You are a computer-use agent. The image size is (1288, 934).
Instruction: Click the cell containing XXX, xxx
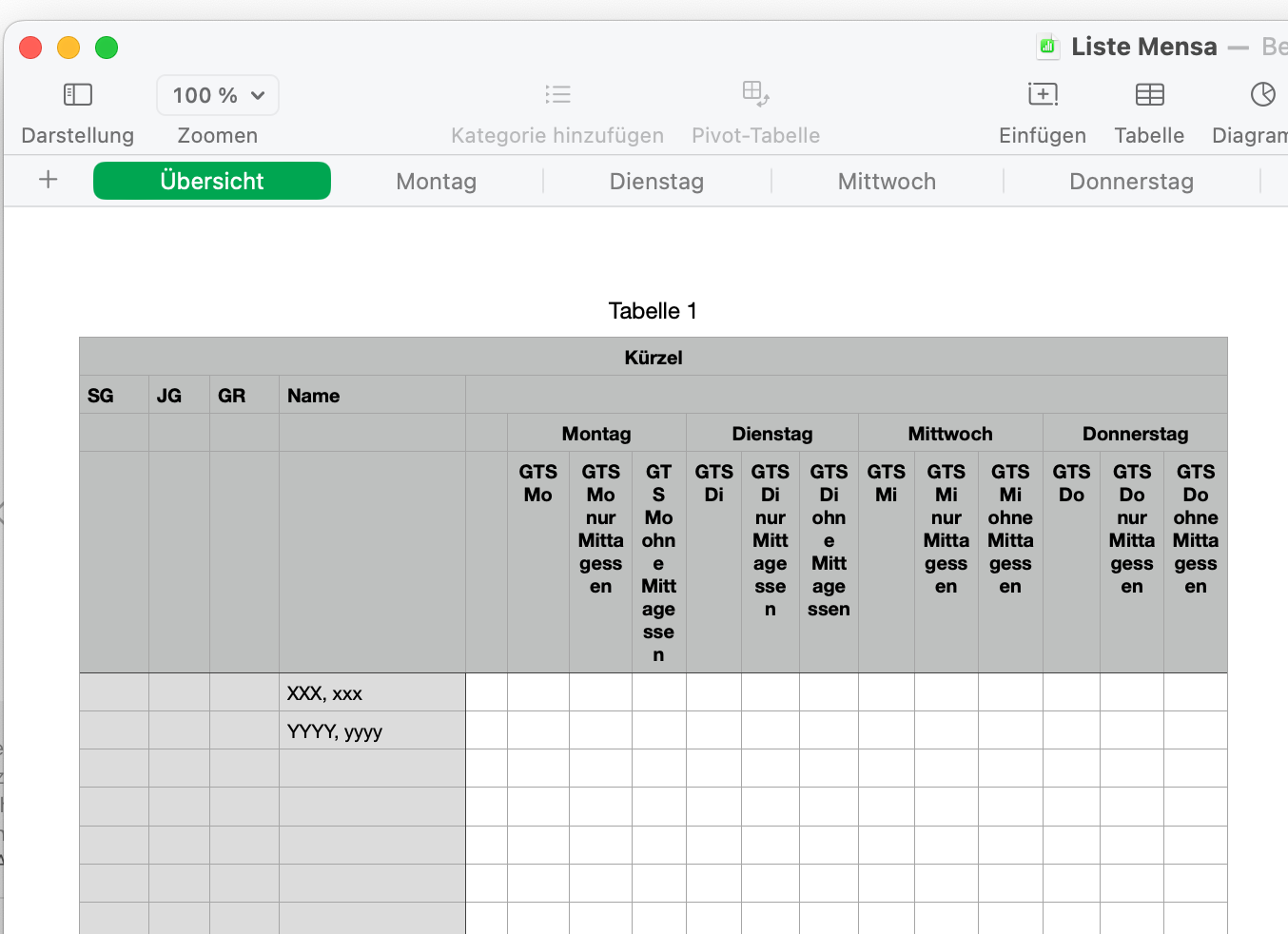tap(371, 693)
